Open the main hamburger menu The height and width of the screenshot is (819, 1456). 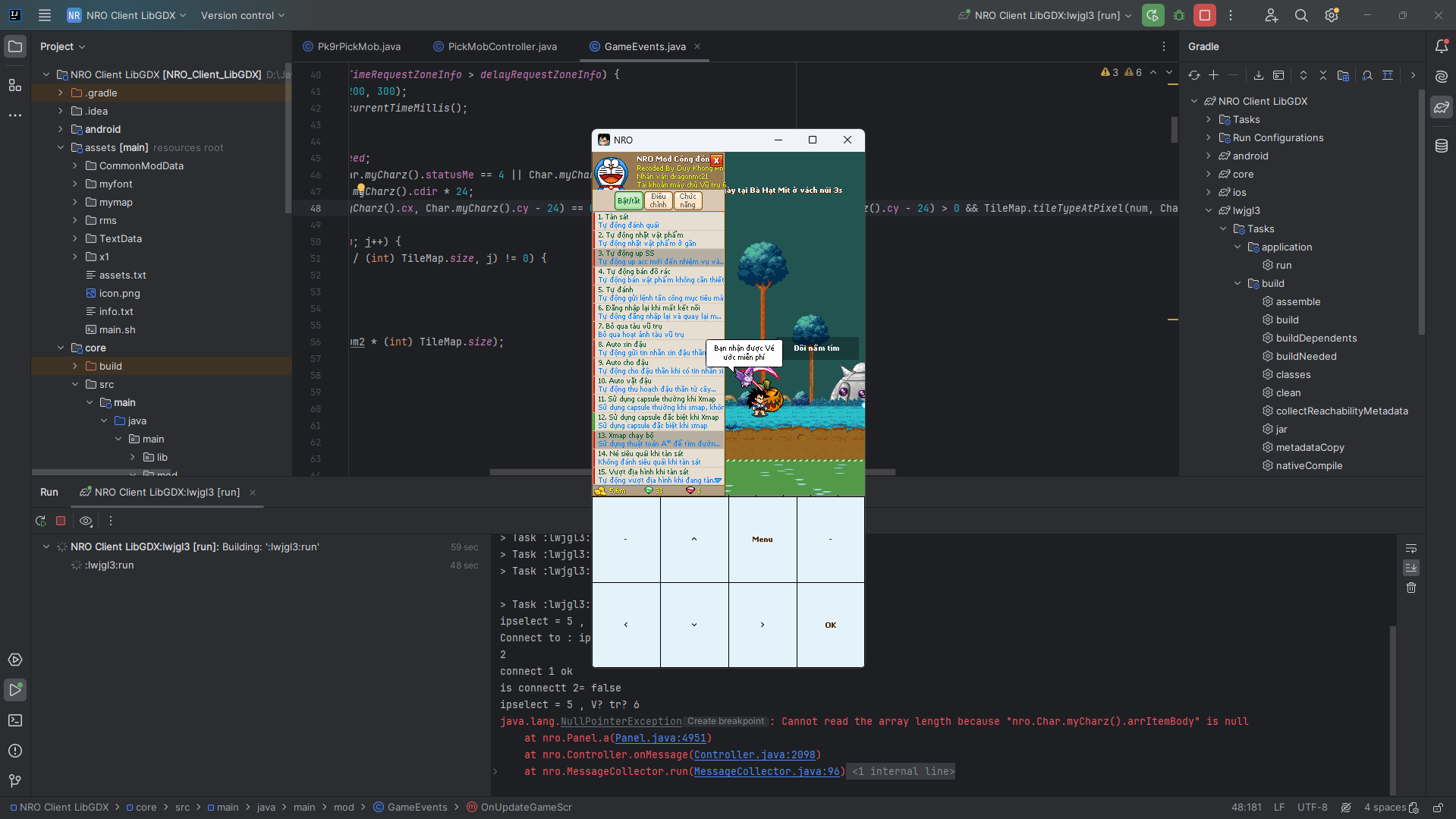pyautogui.click(x=45, y=15)
